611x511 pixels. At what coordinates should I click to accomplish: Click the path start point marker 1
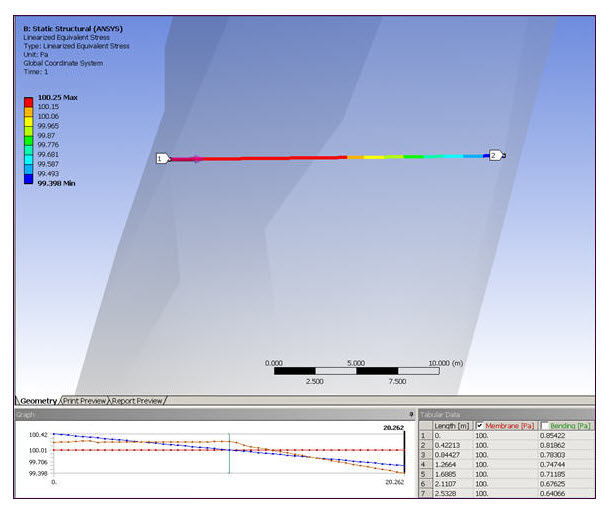click(160, 158)
